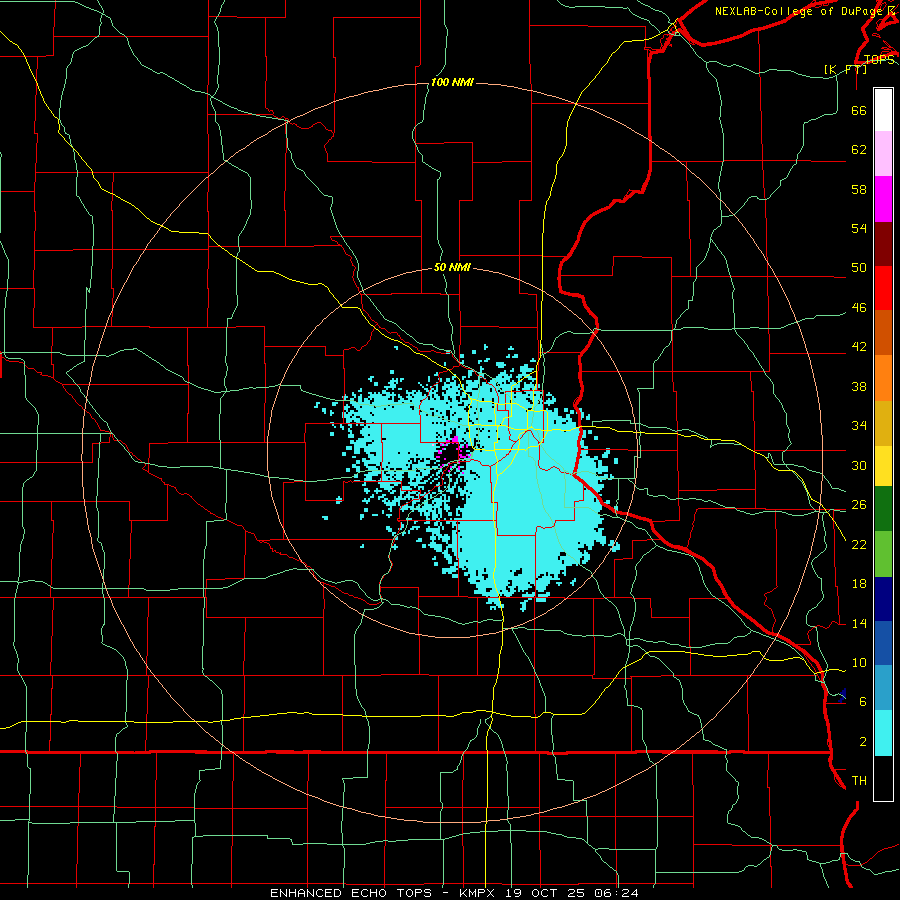Image resolution: width=900 pixels, height=900 pixels.
Task: Click the legend value "18"
Action: click(859, 584)
